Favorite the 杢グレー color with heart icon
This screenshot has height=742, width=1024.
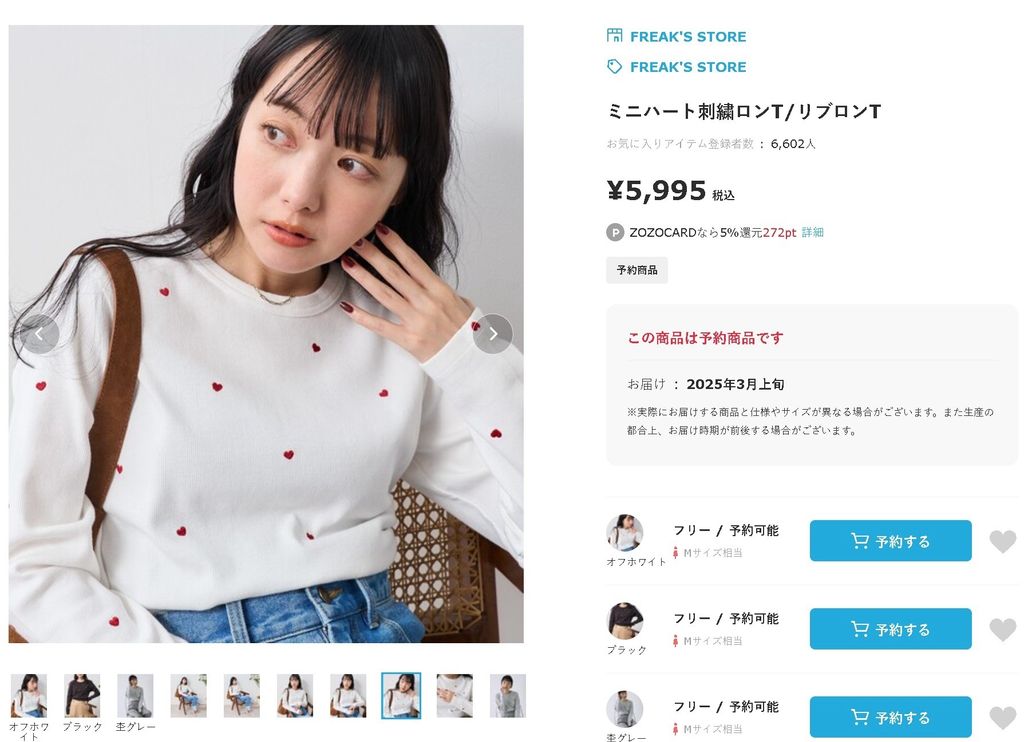coord(1002,718)
